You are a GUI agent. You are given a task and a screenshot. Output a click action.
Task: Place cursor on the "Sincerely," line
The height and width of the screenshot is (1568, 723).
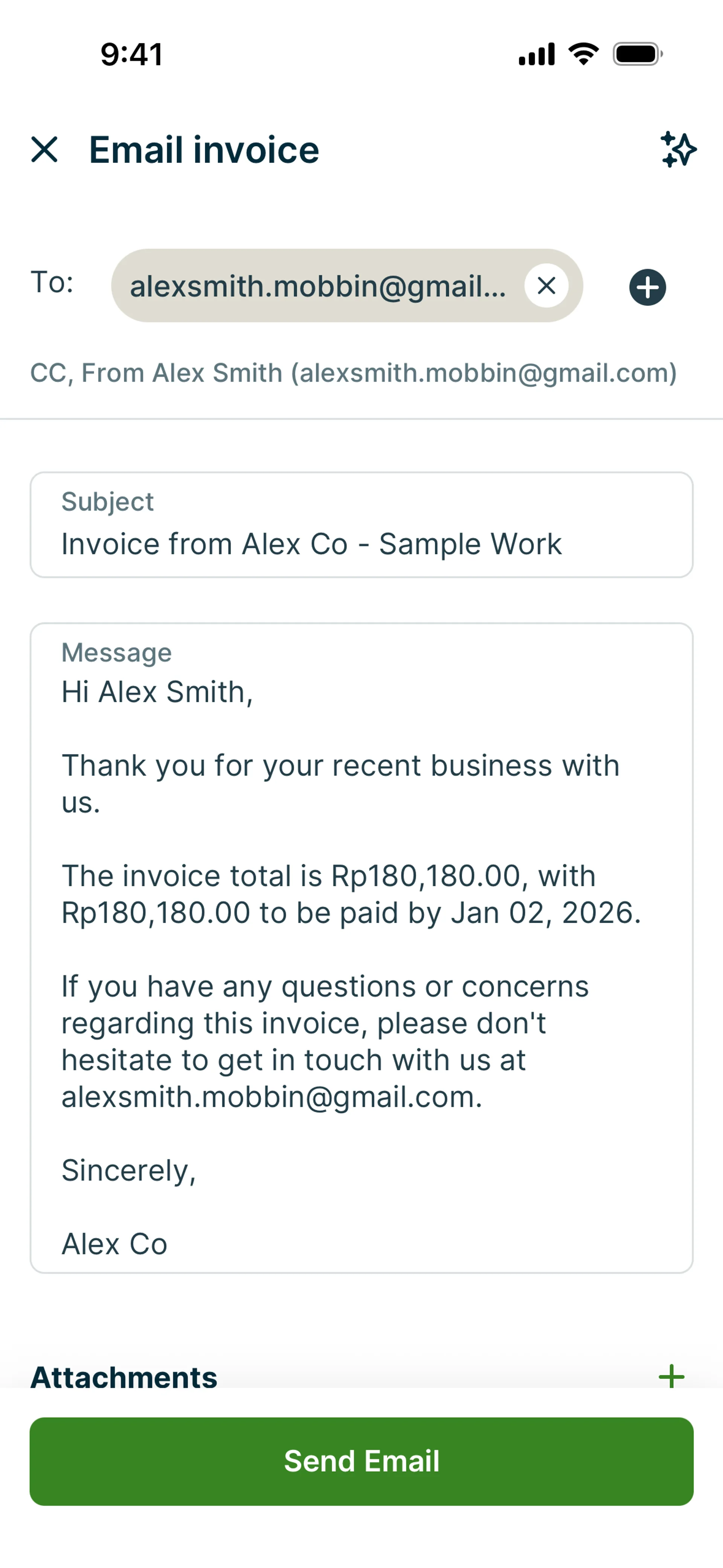click(128, 1171)
